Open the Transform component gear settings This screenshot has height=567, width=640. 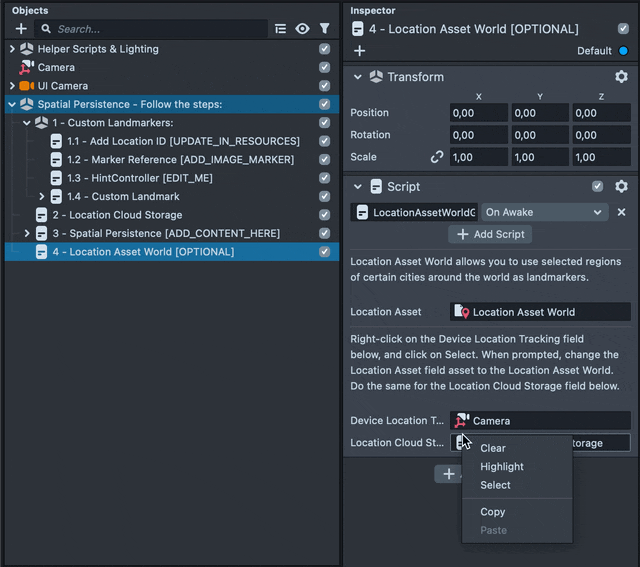(621, 77)
